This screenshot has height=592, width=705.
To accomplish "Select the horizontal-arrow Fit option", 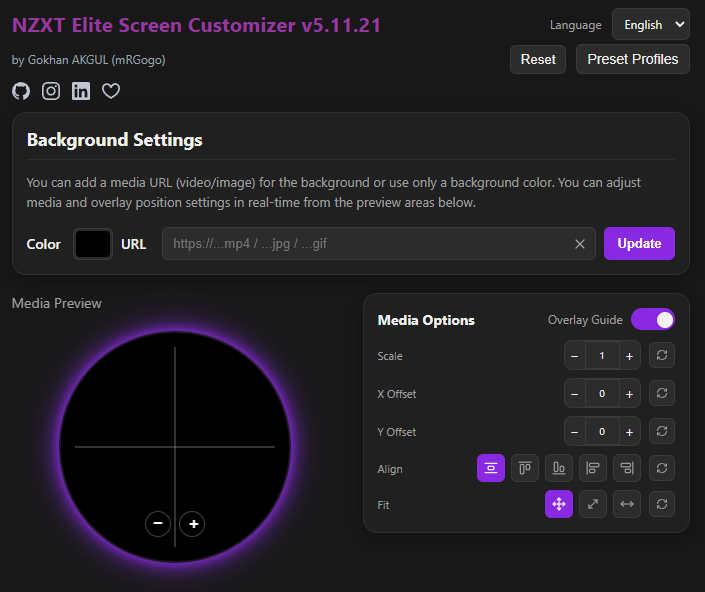I will click(x=627, y=504).
